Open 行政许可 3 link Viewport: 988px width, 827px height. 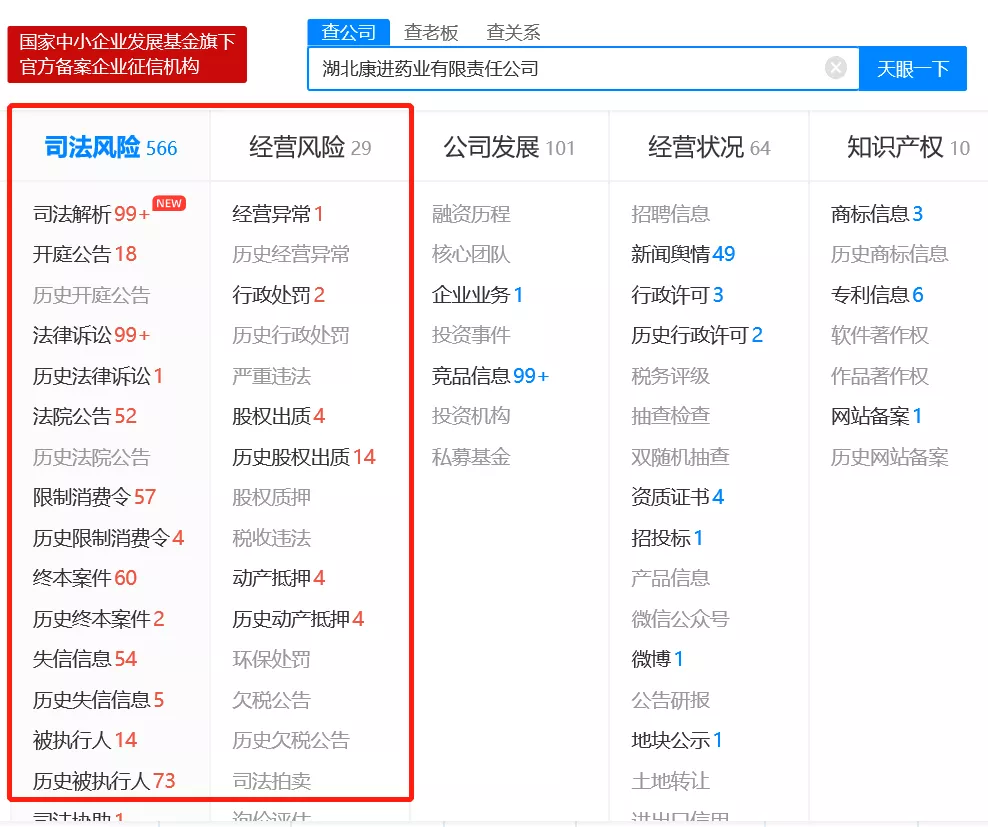click(x=677, y=294)
